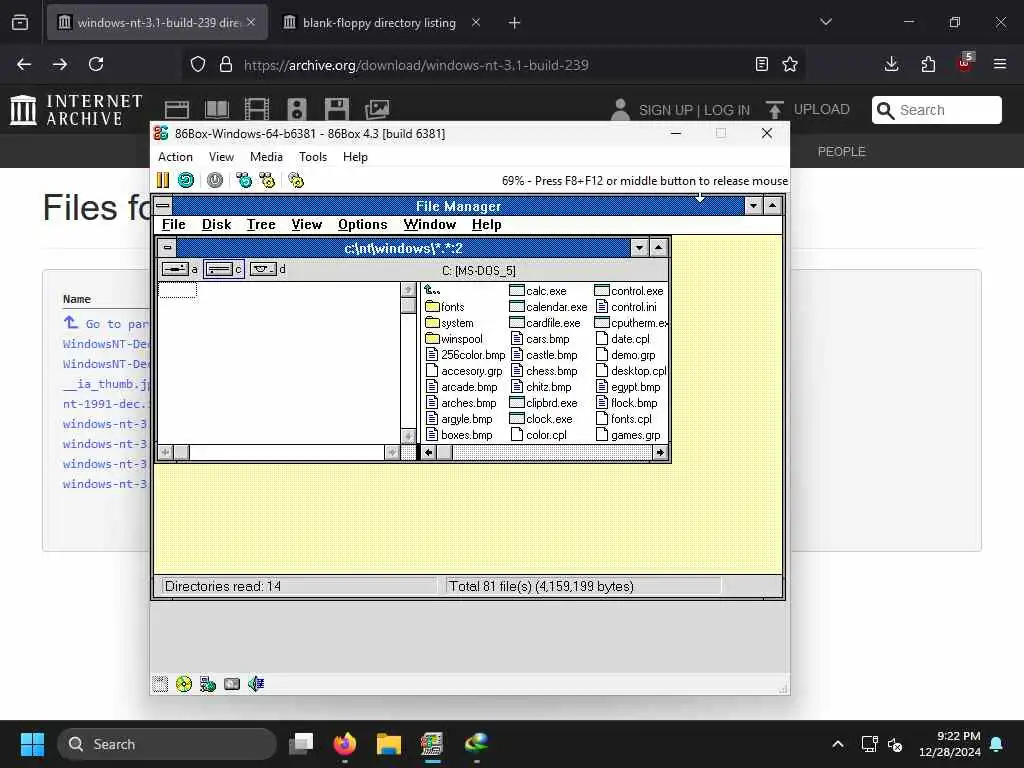
Task: Open the 86Box Tools menu
Action: coord(313,157)
